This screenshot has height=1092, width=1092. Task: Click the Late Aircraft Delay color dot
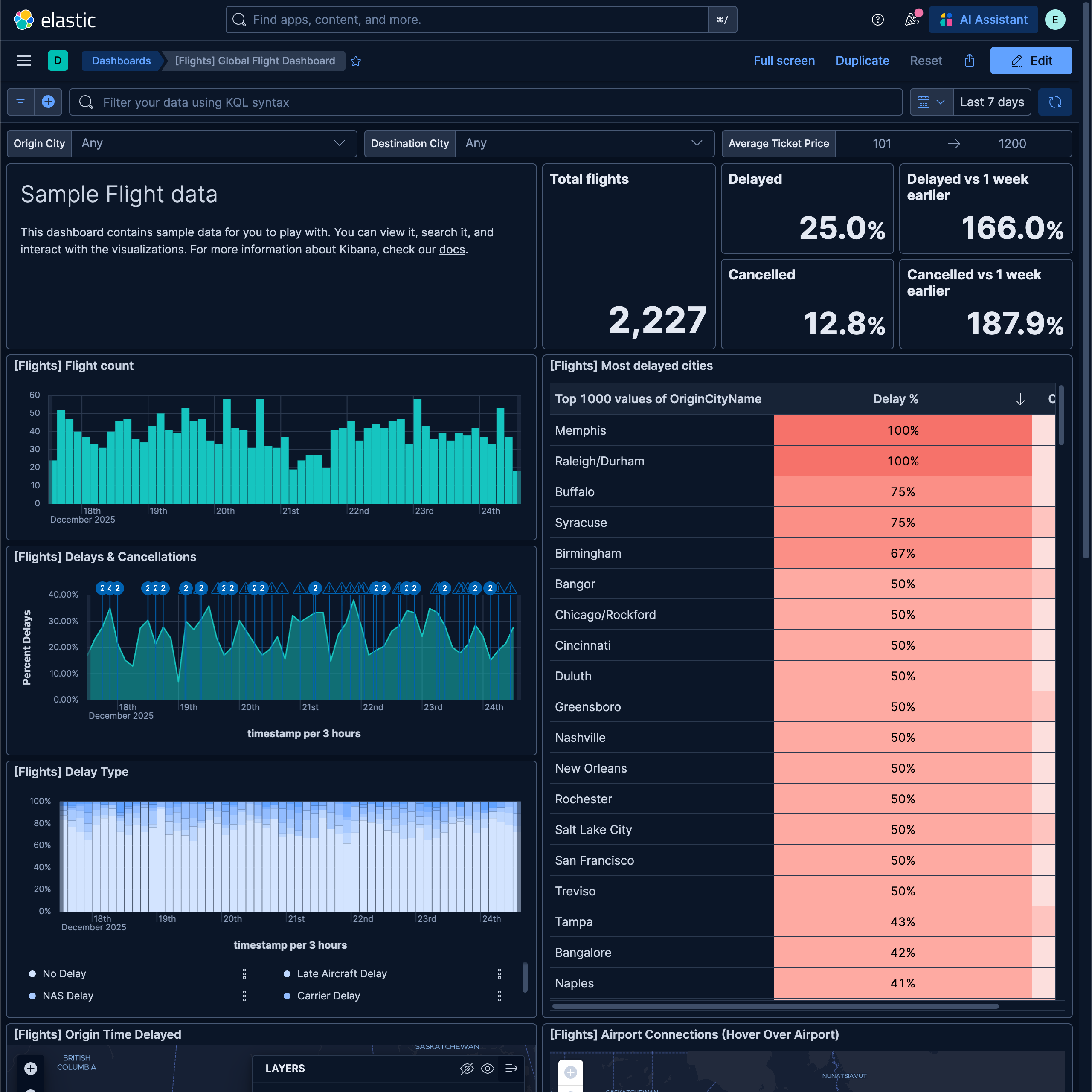tap(287, 973)
